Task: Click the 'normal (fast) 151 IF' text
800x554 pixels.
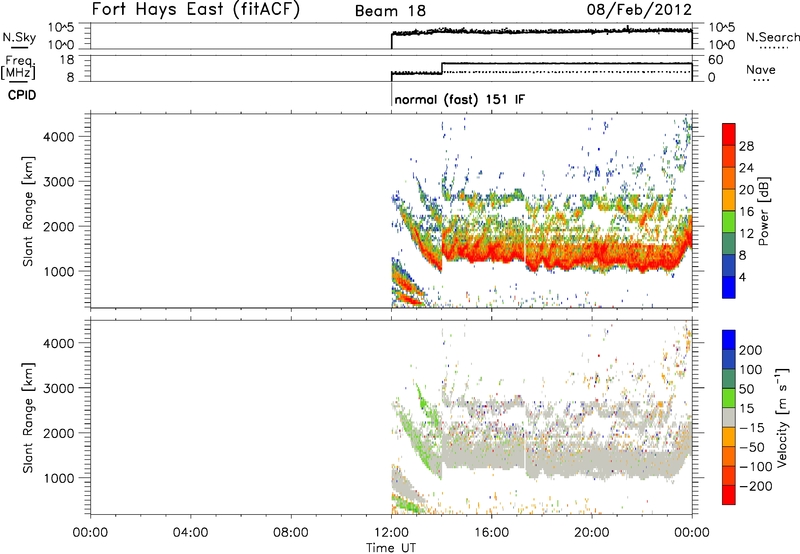Action: (459, 99)
